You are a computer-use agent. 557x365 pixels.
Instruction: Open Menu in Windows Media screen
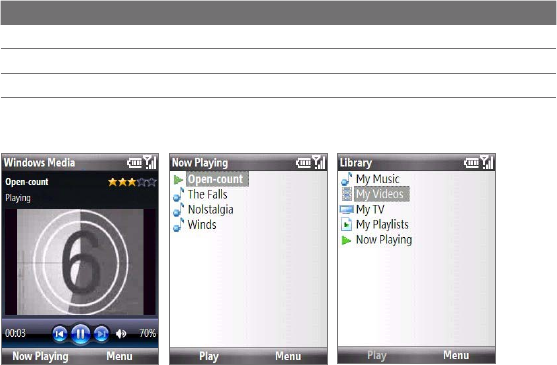tap(119, 356)
